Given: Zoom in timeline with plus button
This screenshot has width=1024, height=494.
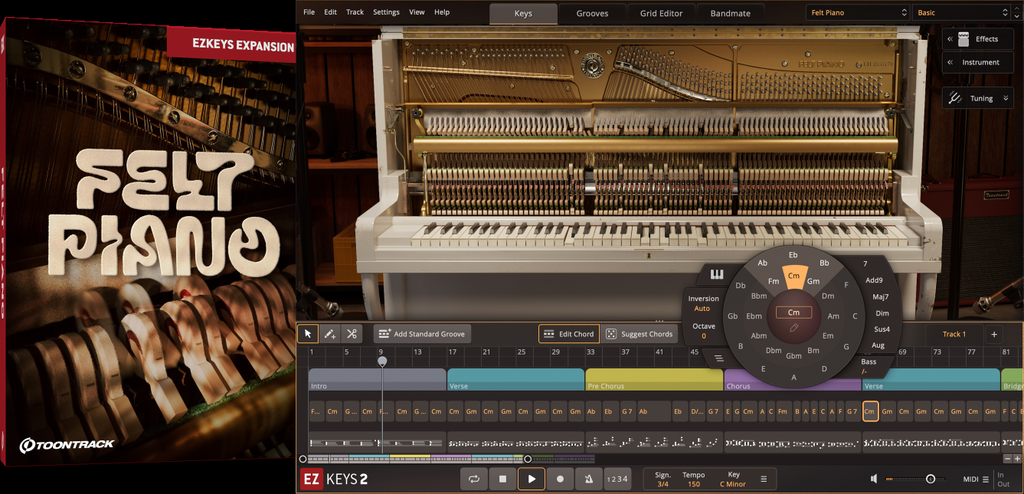Looking at the screenshot, I should pyautogui.click(x=1019, y=459).
